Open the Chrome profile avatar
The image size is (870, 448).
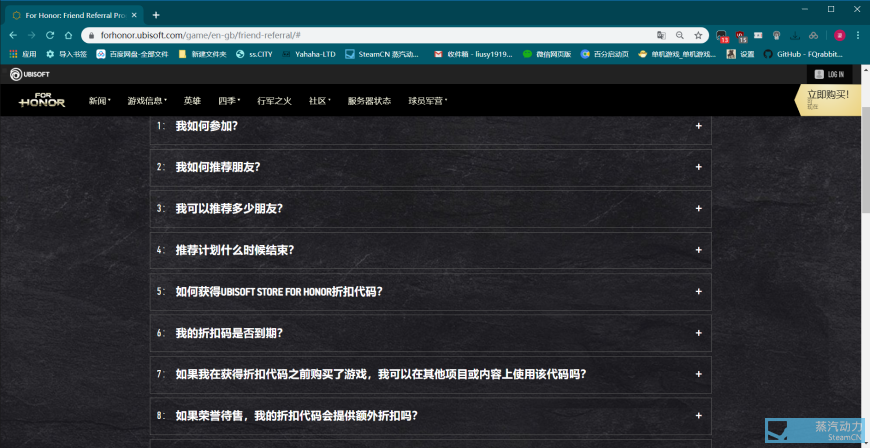click(x=839, y=35)
